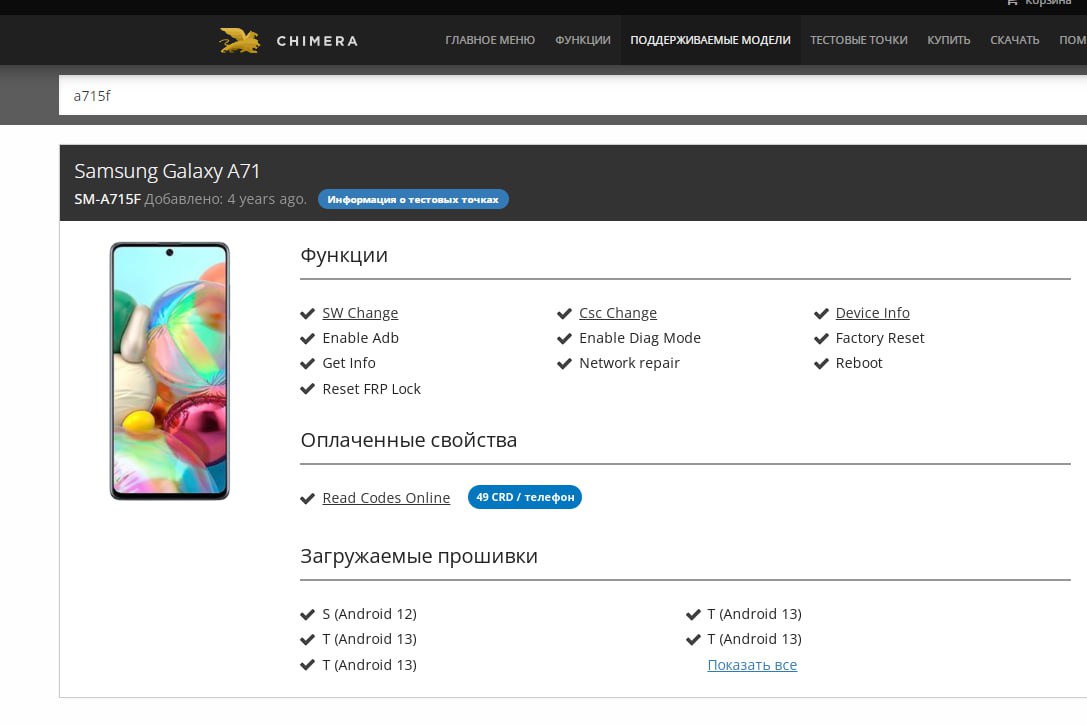Open the КУПИТЬ nav item
Screen dimensions: 1087x726
(x=949, y=40)
